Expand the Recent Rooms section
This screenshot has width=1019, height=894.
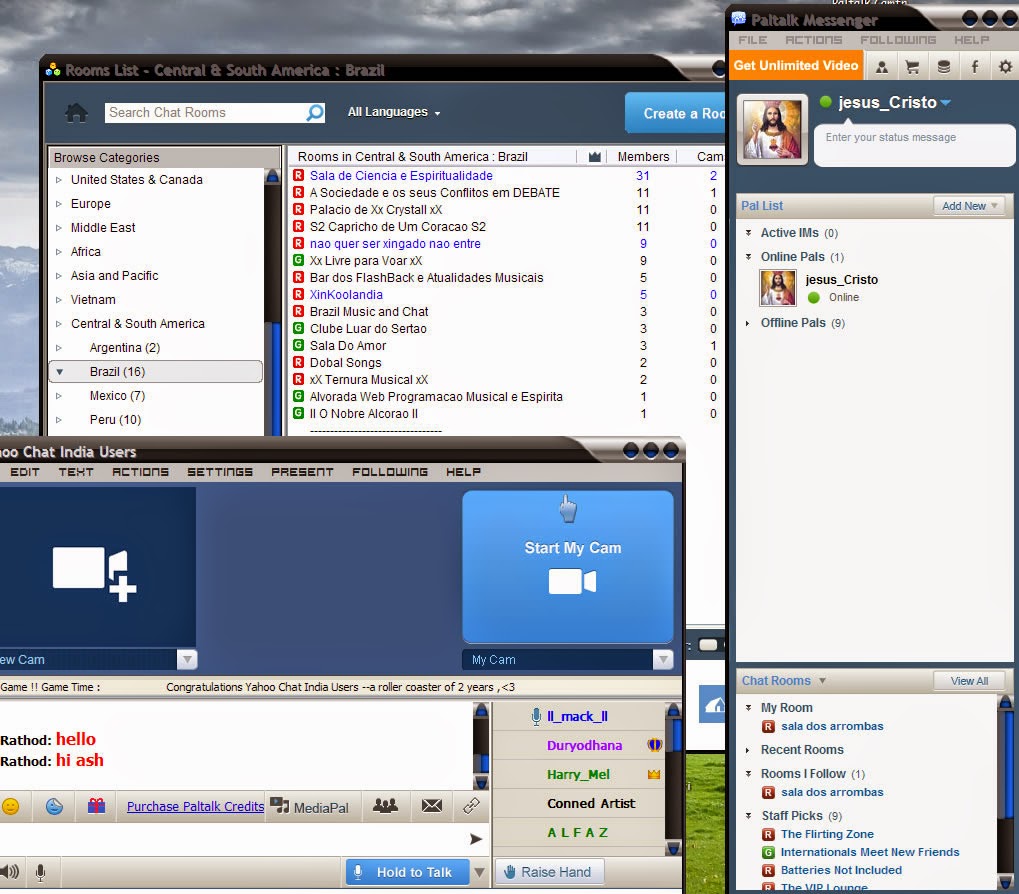[747, 750]
